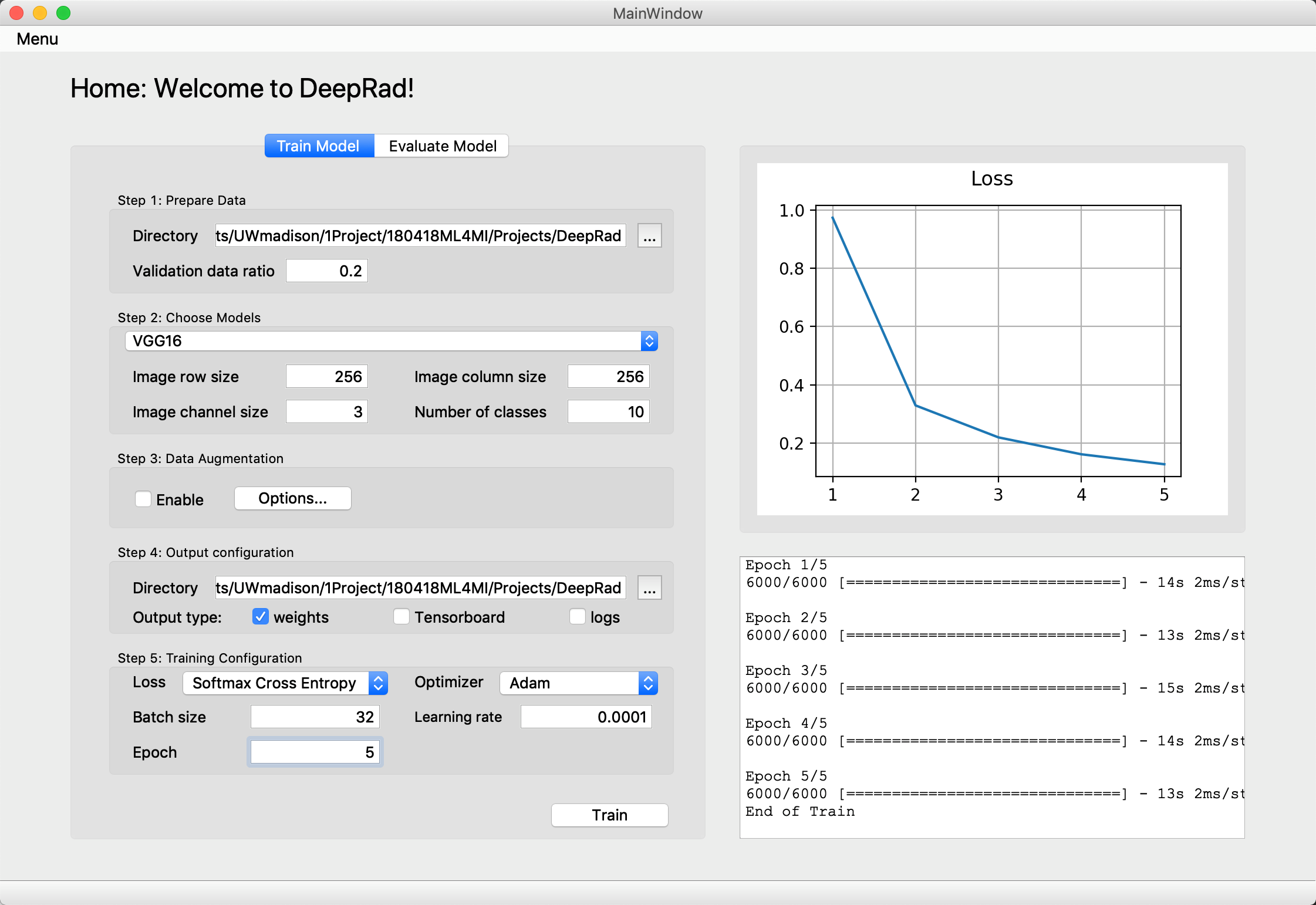Enable the data augmentation checkbox
Screen dimensions: 1316x905
(x=143, y=499)
